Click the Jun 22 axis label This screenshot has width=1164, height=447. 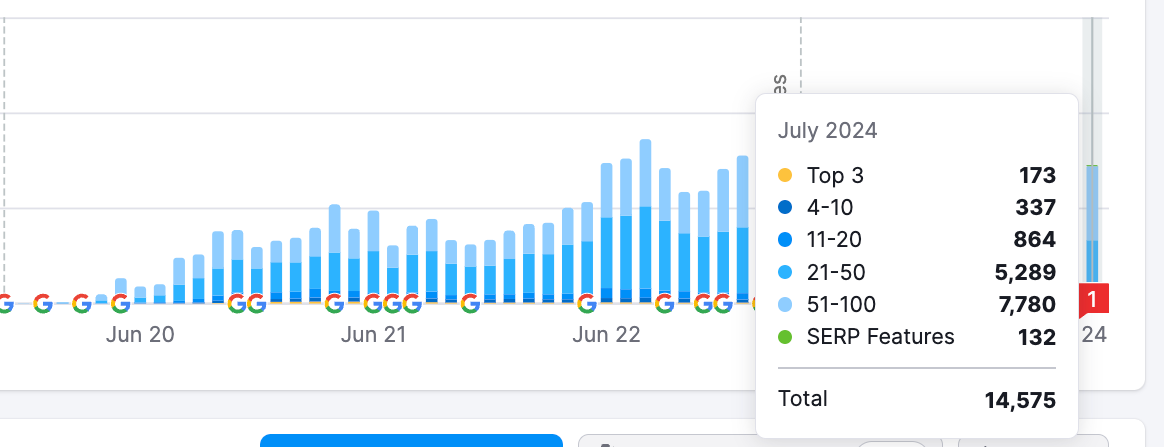[x=606, y=335]
